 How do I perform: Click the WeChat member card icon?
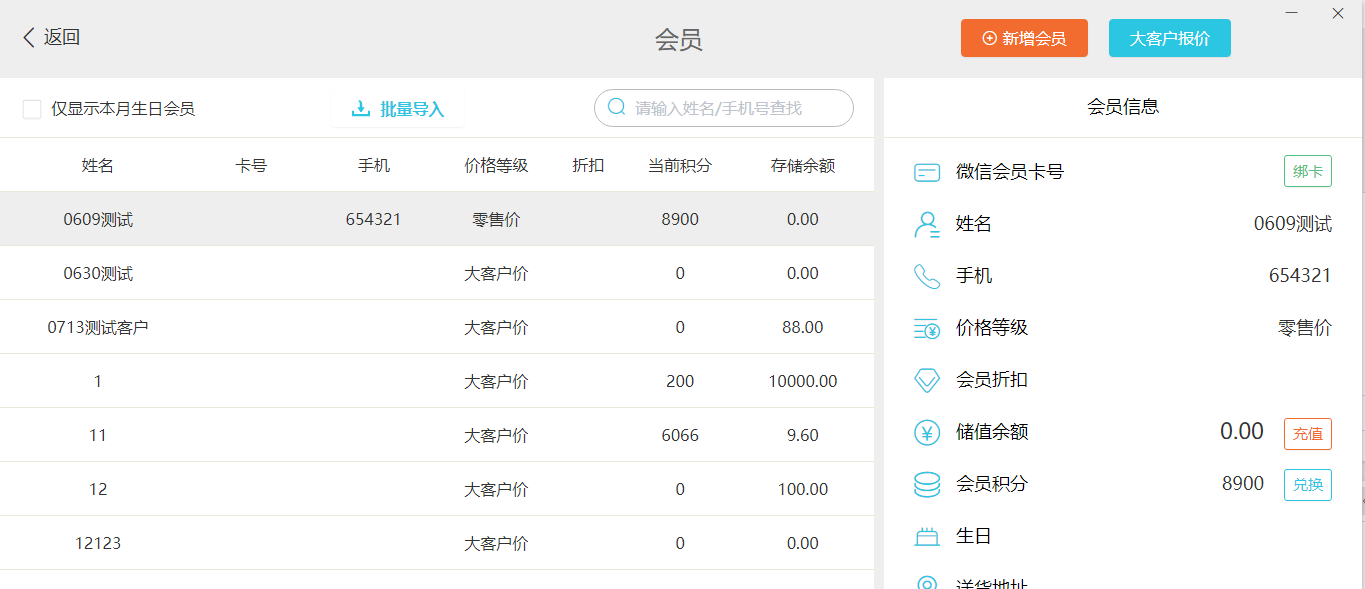[x=927, y=173]
